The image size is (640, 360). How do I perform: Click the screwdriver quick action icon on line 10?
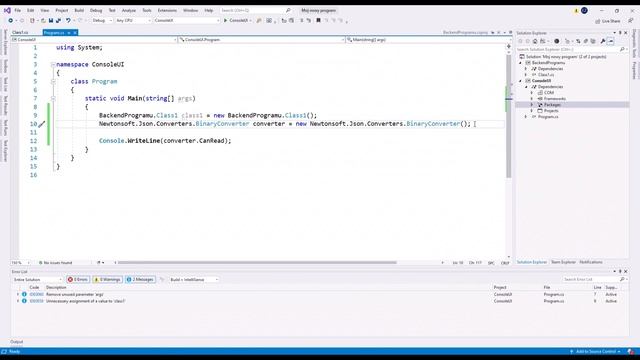point(42,124)
